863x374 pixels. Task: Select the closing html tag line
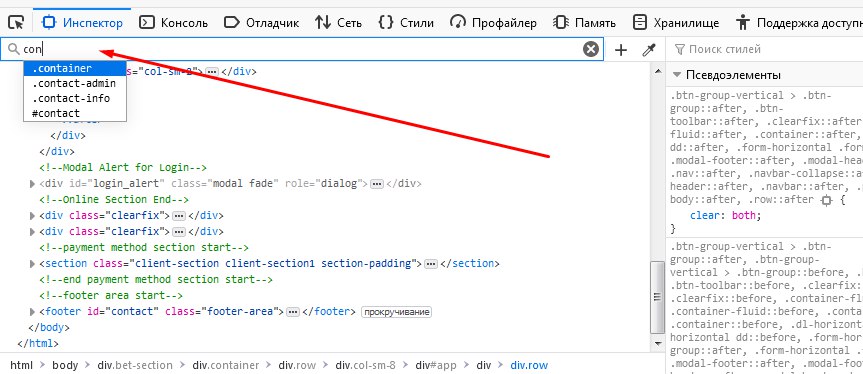coord(38,343)
